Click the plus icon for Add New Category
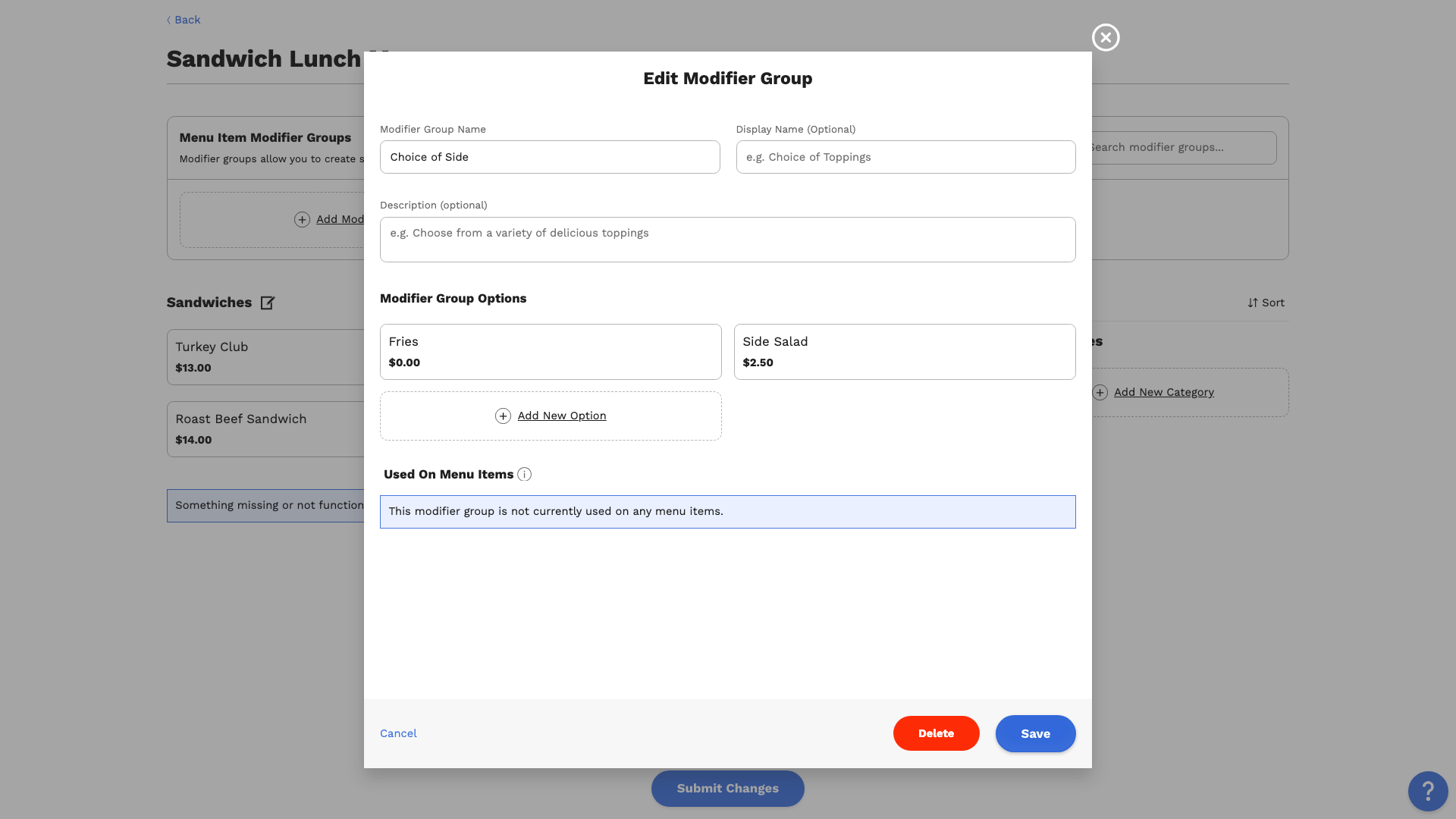The image size is (1456, 819). [1100, 393]
